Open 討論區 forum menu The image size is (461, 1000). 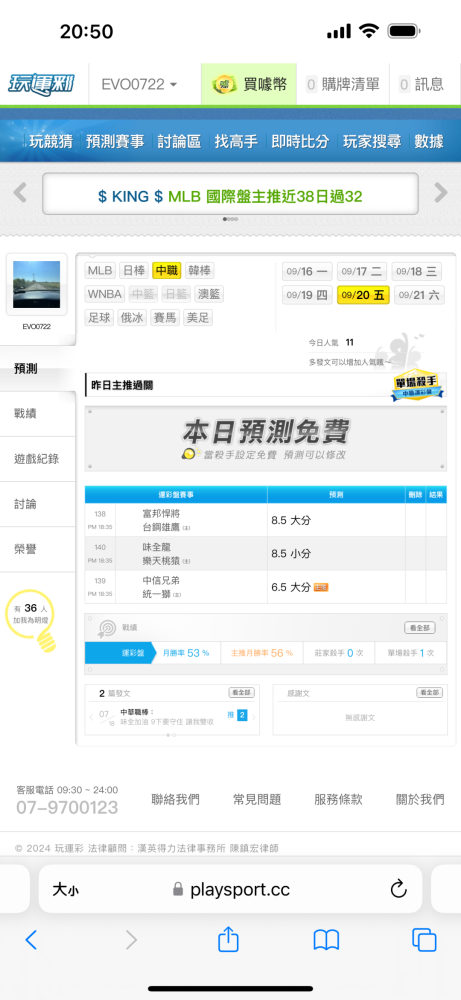[x=179, y=142]
